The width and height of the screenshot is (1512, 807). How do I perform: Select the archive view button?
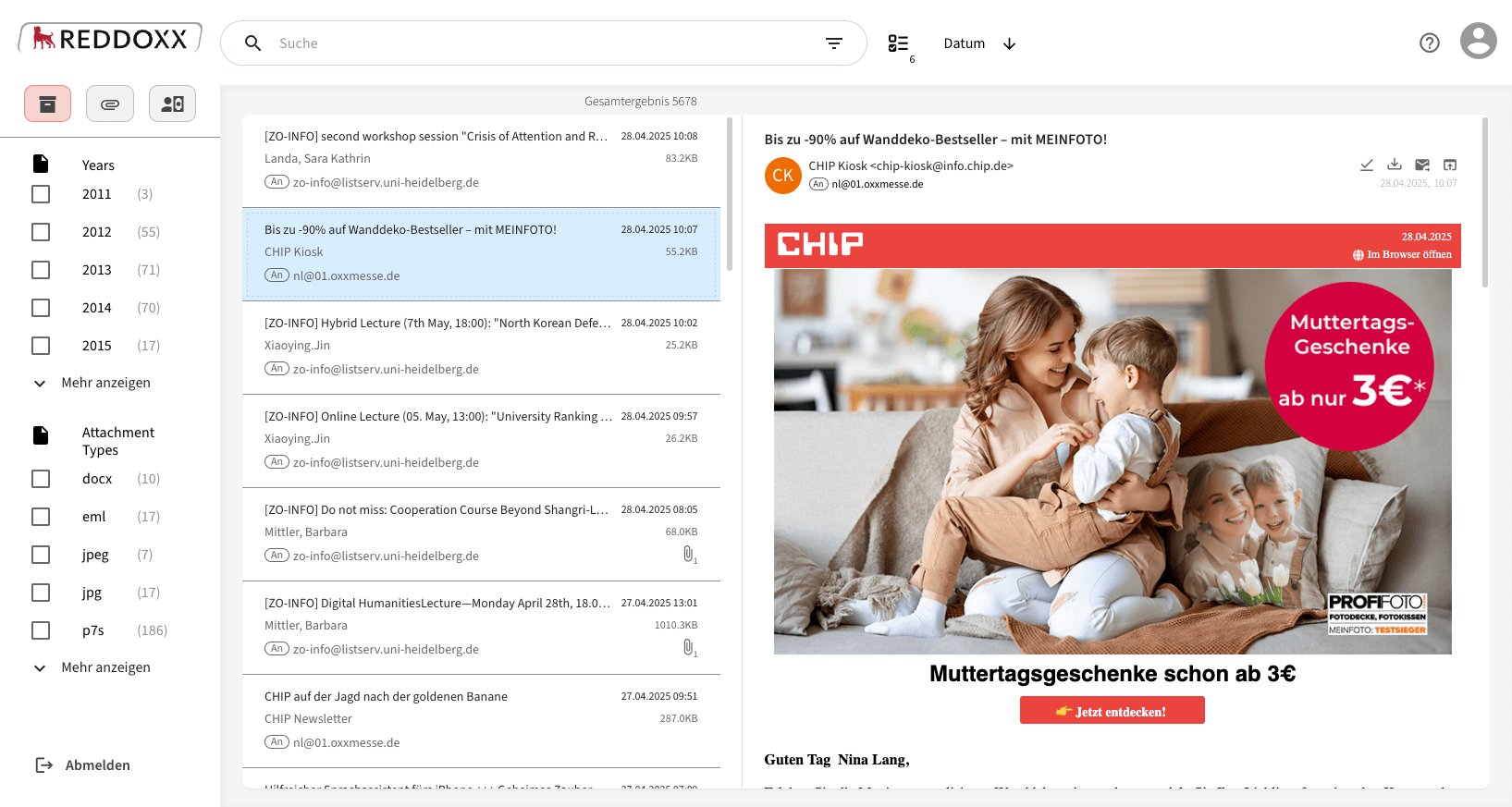pos(48,104)
